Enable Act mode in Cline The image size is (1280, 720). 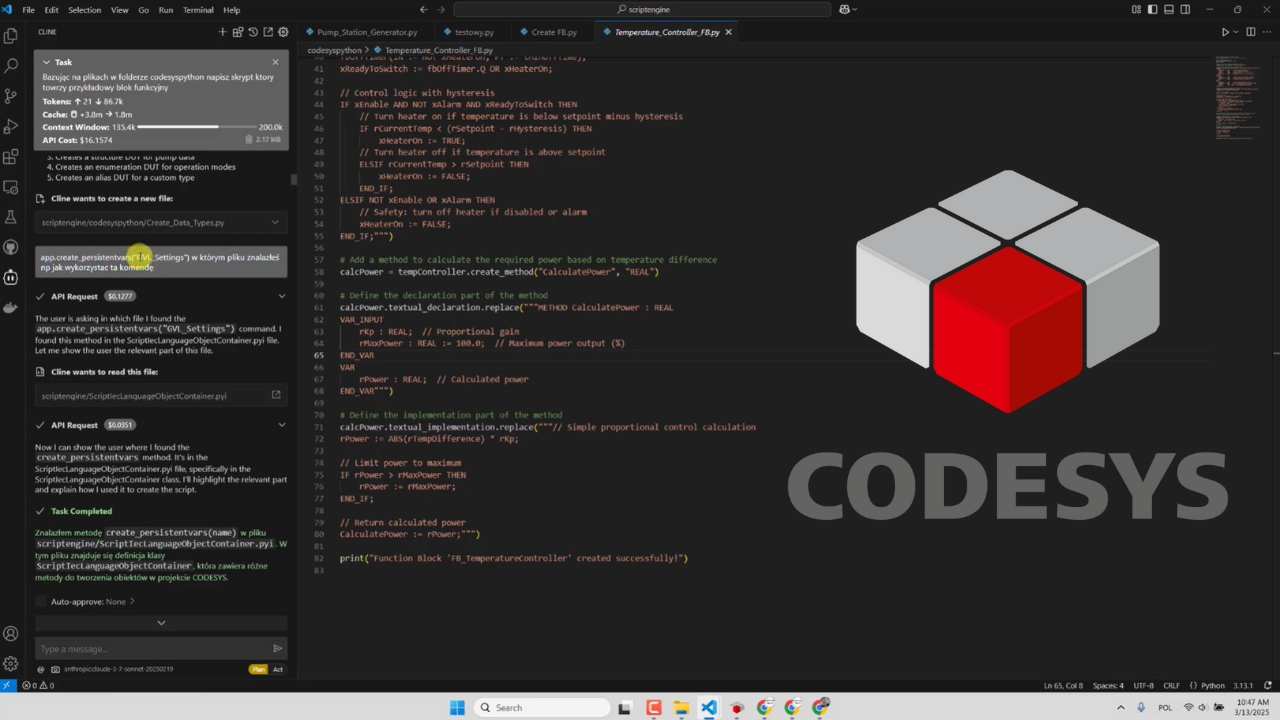(x=278, y=669)
